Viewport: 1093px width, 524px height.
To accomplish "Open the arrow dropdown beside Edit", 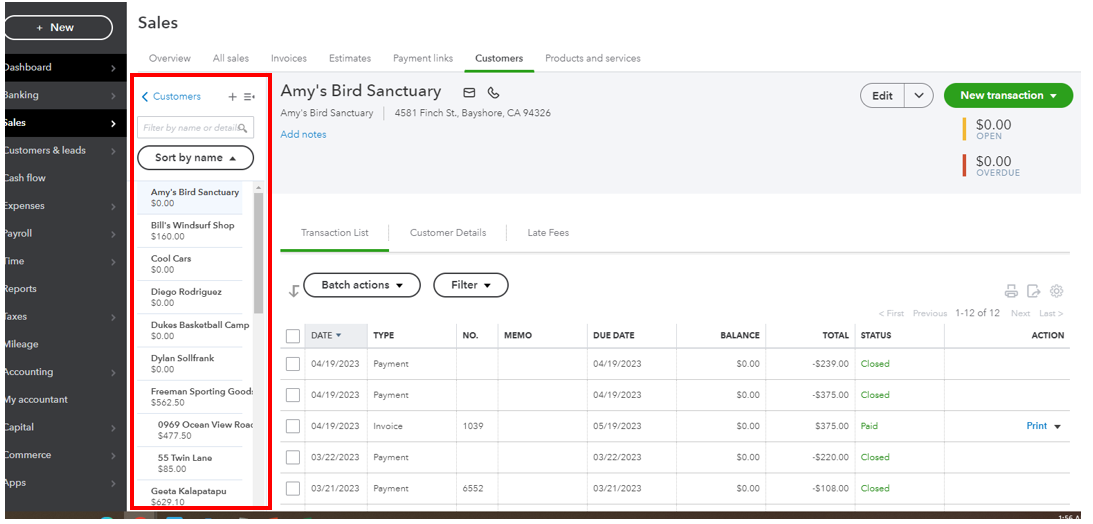I will (919, 96).
